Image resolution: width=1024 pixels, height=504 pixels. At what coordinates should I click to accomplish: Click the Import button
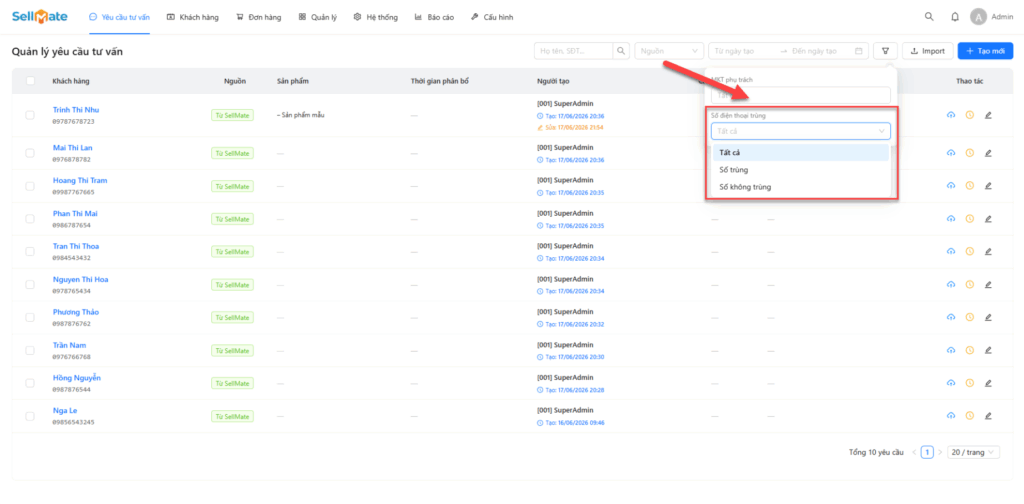[927, 51]
